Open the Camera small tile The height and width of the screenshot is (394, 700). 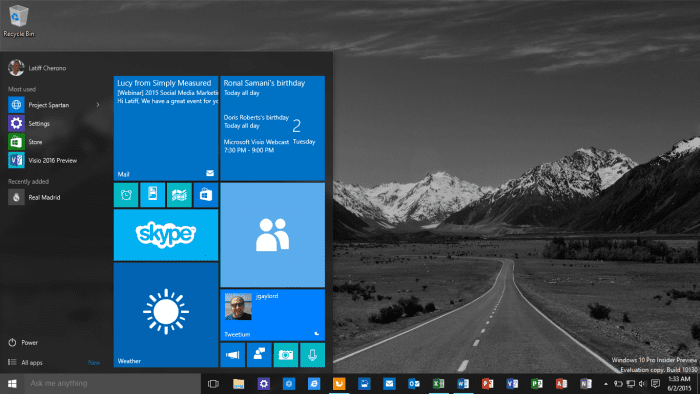click(x=286, y=355)
